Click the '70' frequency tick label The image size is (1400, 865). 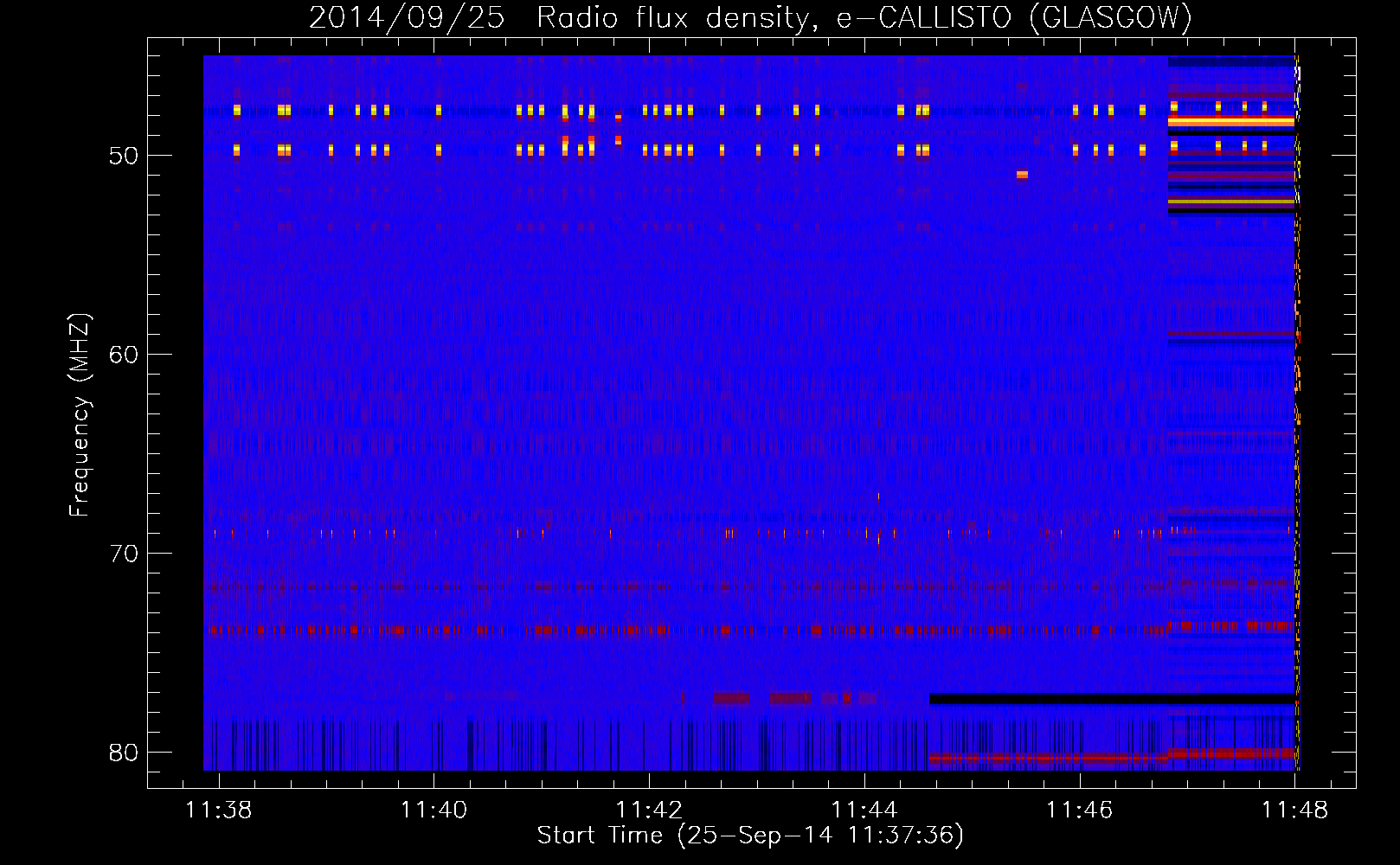[124, 554]
